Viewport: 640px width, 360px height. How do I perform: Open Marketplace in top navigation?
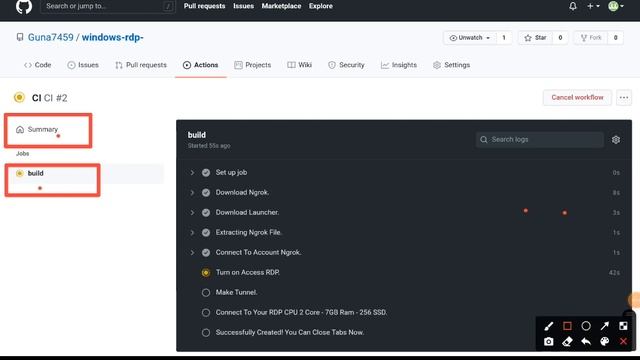pyautogui.click(x=281, y=6)
